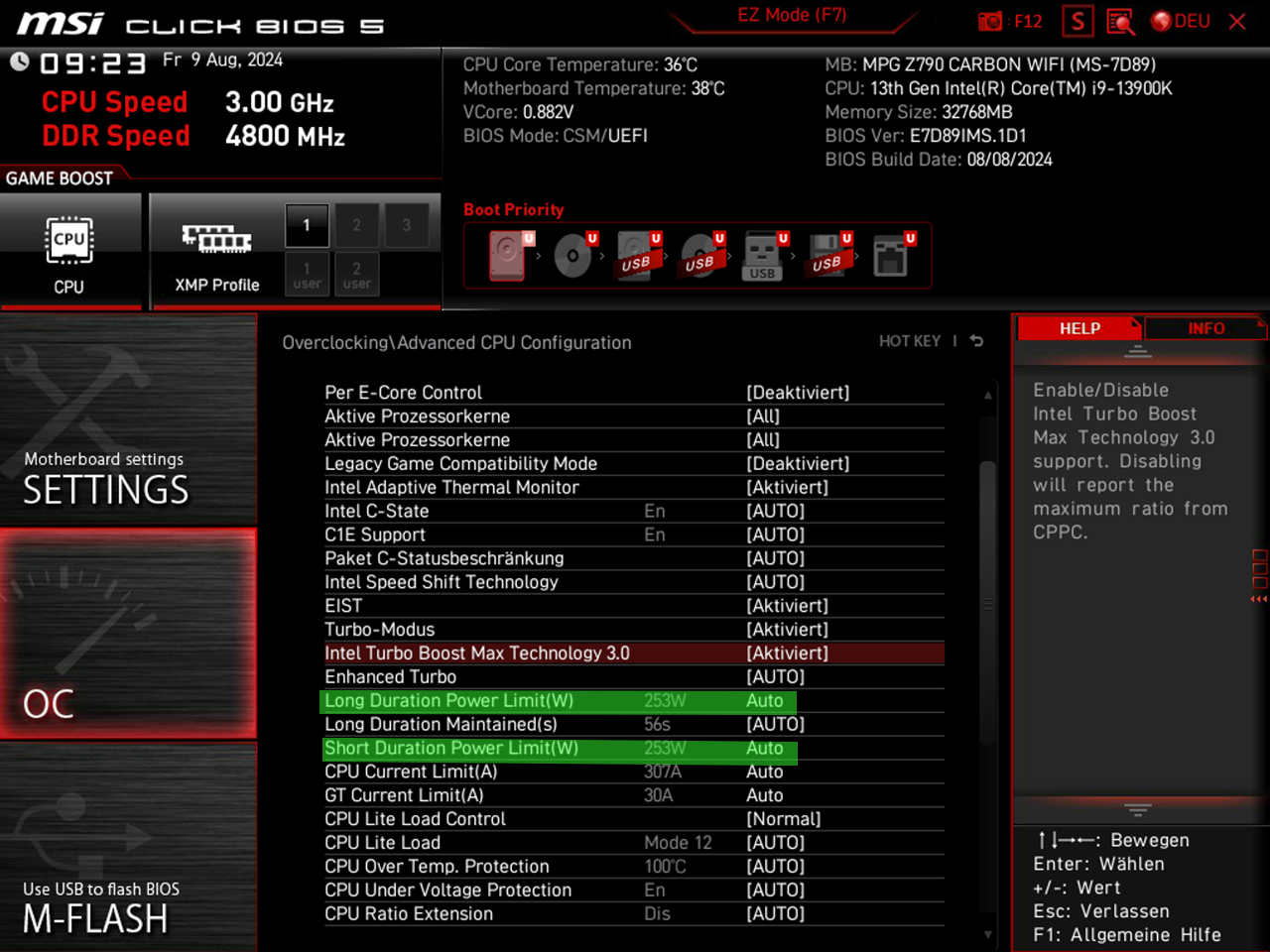The image size is (1270, 952).
Task: Enable XMP profile 3
Action: tap(406, 225)
